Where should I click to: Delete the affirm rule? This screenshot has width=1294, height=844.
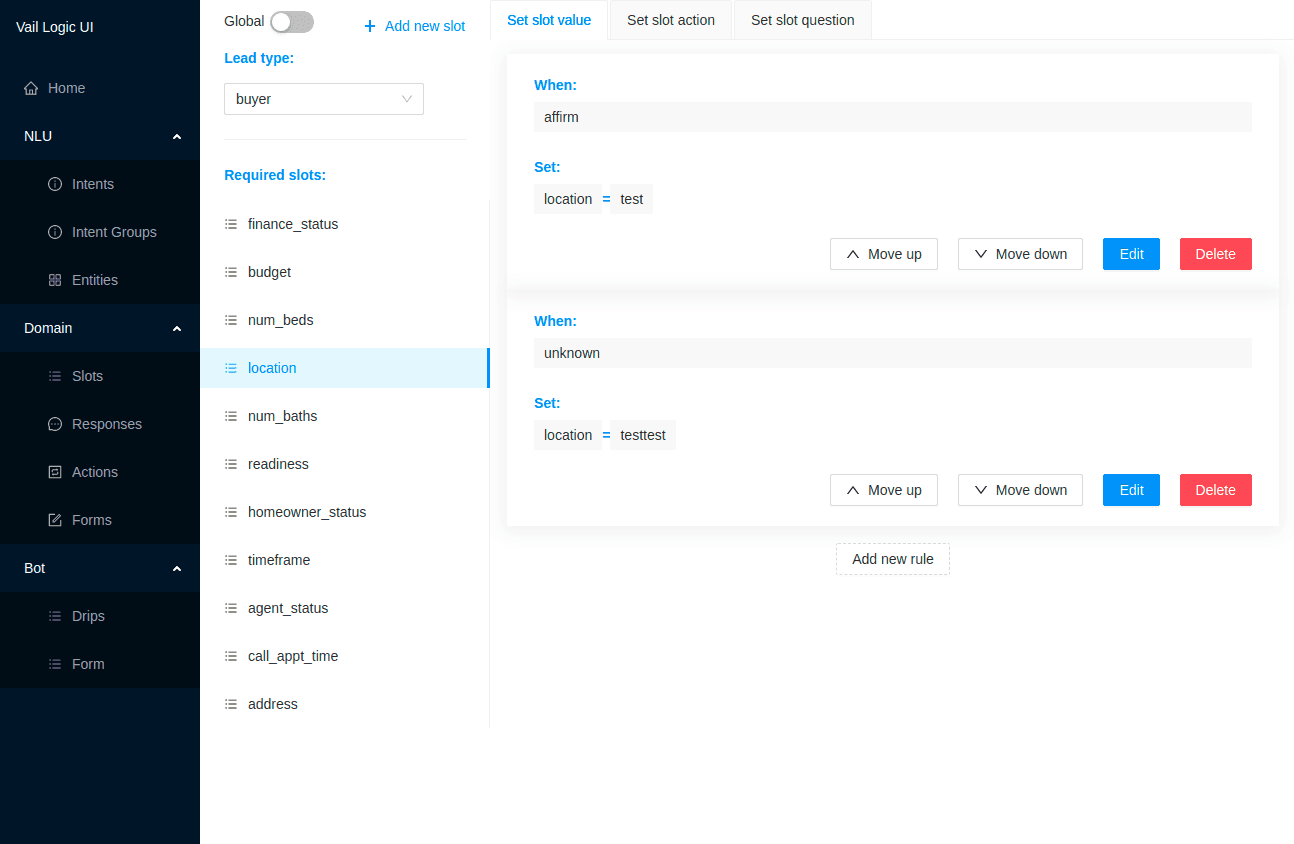1215,254
